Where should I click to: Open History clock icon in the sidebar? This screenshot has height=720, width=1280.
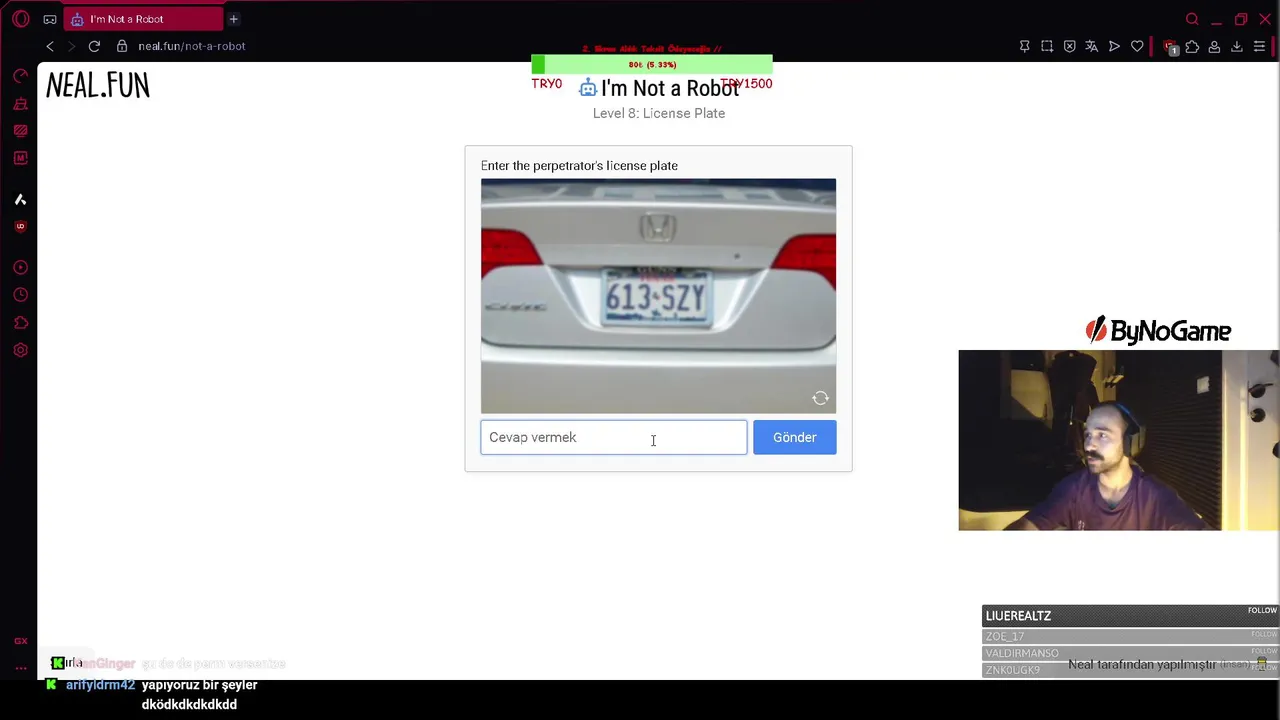pyautogui.click(x=20, y=295)
